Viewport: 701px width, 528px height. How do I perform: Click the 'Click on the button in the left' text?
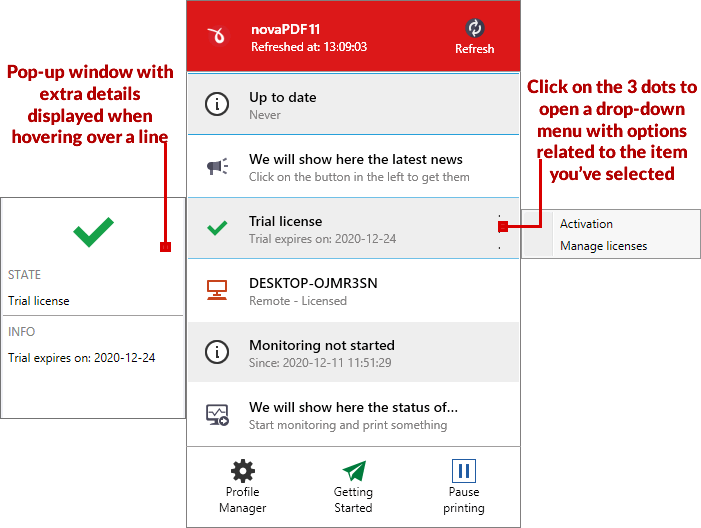click(359, 177)
